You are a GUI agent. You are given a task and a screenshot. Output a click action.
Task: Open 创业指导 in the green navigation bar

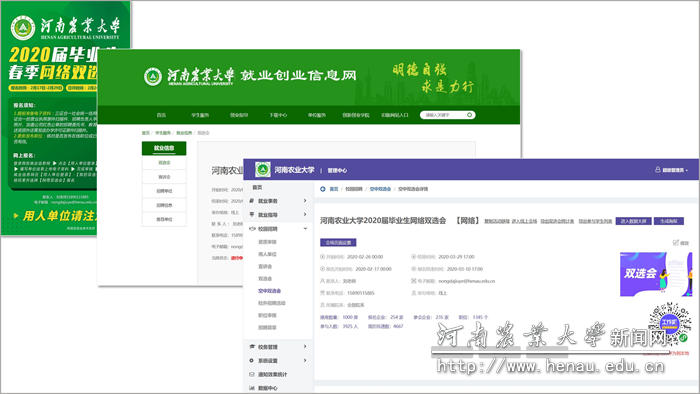pyautogui.click(x=239, y=115)
